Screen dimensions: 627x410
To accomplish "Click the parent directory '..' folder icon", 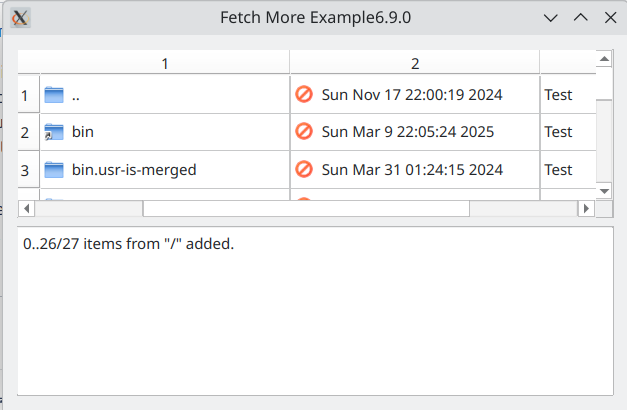I will click(x=54, y=95).
